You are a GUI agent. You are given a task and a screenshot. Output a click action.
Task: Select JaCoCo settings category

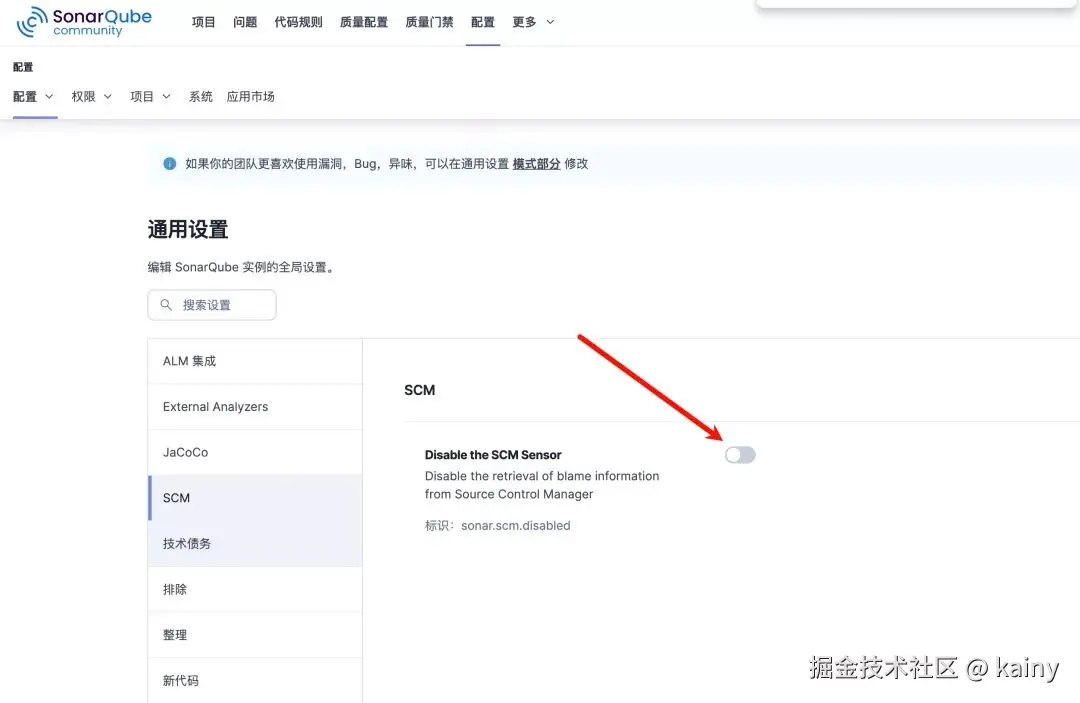click(x=255, y=452)
